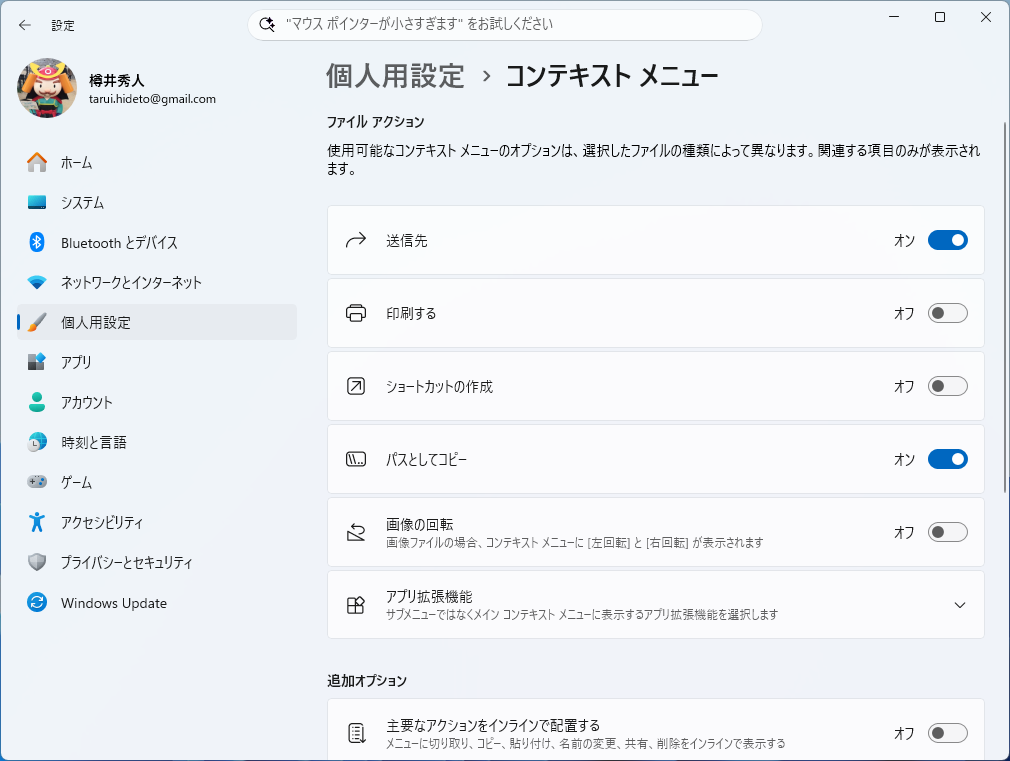This screenshot has height=761, width=1010.
Task: Click the user avatar picture
Action: point(47,88)
